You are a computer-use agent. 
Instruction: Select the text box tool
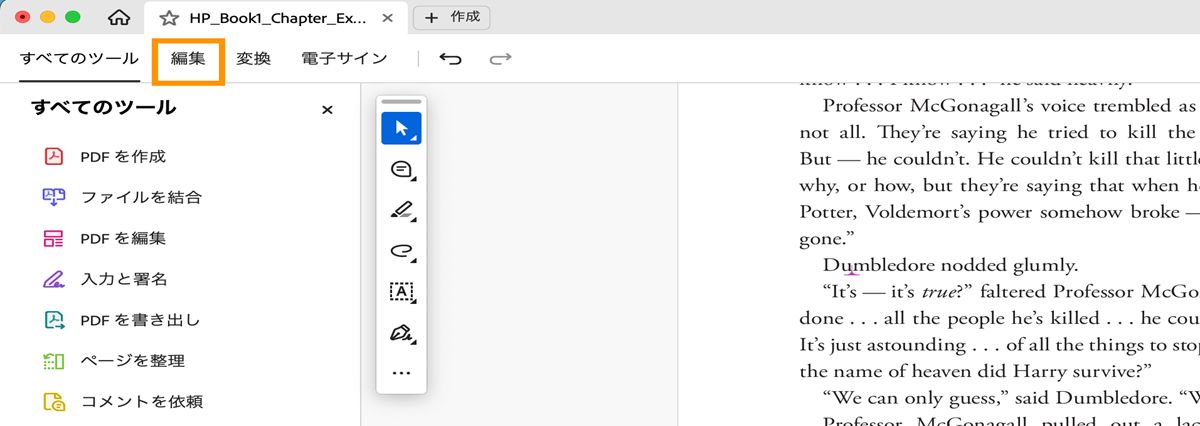pyautogui.click(x=401, y=291)
